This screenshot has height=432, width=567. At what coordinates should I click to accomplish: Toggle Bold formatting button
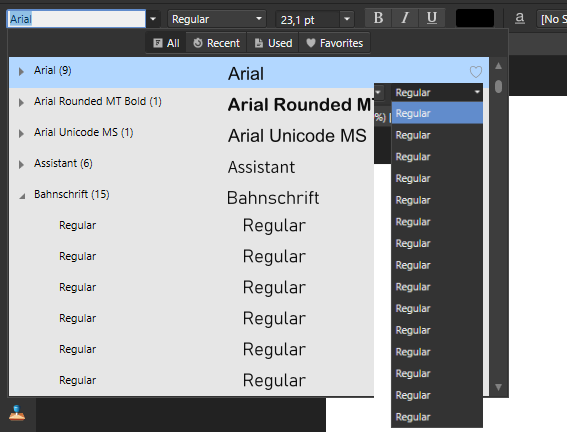378,18
